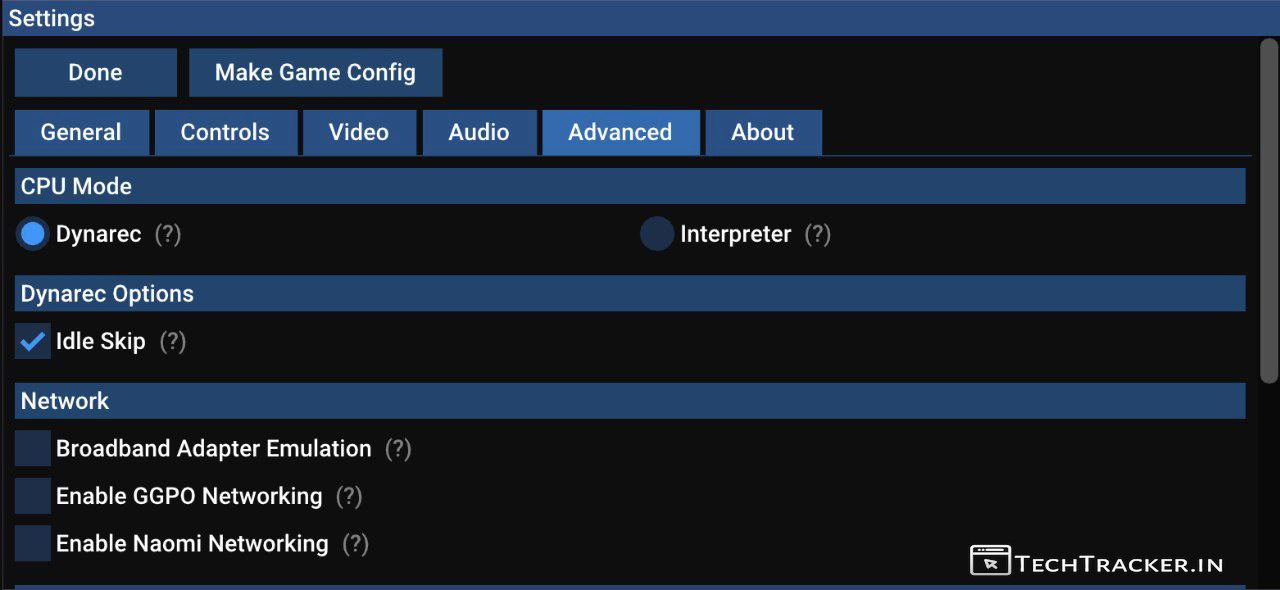Open the Audio settings tab
Screen dimensions: 1280x590
[479, 133]
